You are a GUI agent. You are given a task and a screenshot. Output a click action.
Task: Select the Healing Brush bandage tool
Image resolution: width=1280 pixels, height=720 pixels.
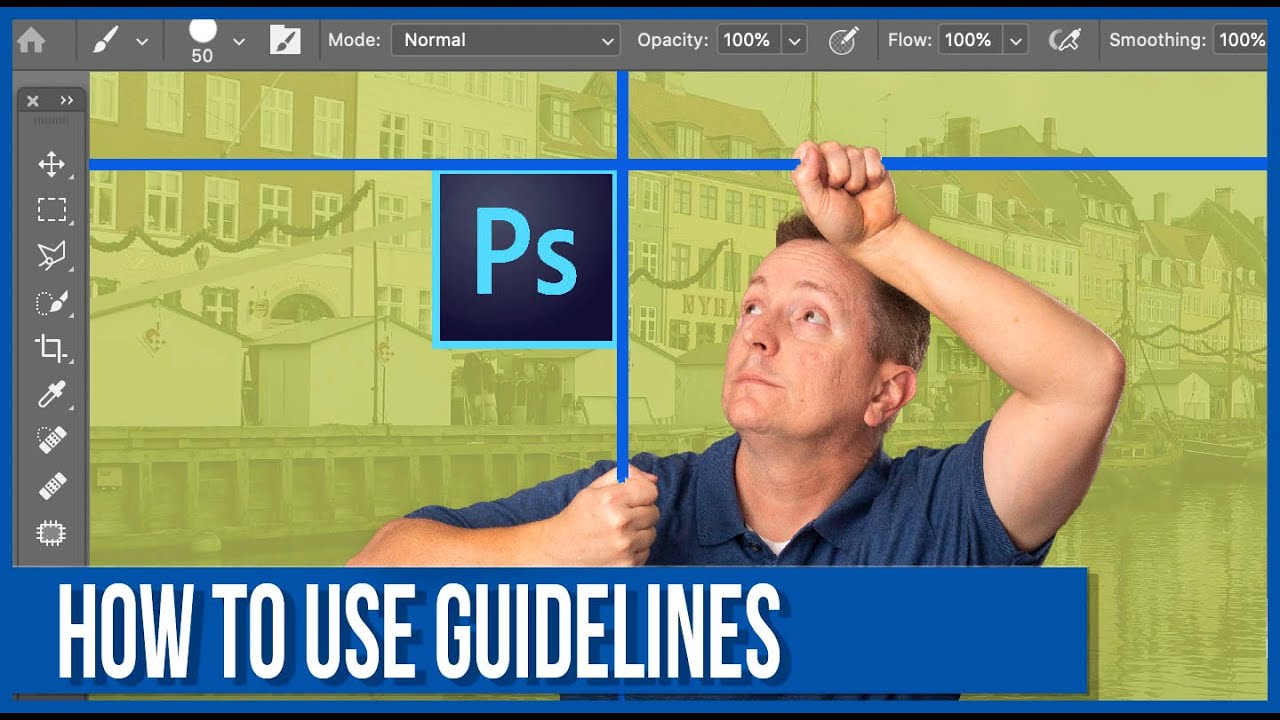click(51, 487)
